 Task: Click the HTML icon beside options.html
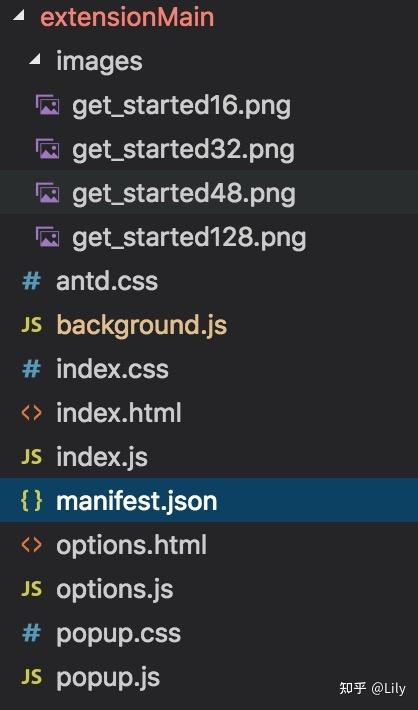pos(31,545)
